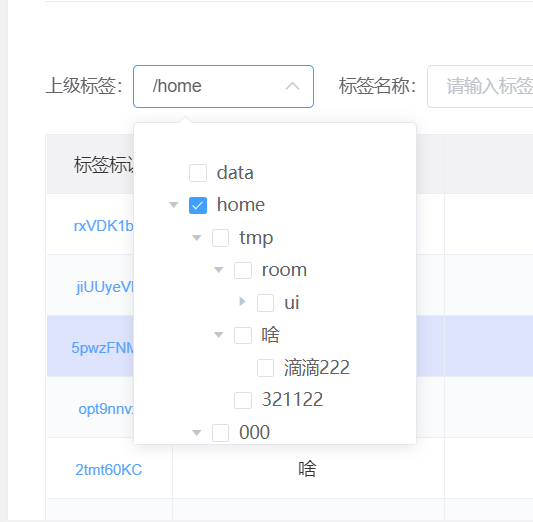Open the jiUUyeV tag link
The image size is (533, 522).
pyautogui.click(x=105, y=287)
